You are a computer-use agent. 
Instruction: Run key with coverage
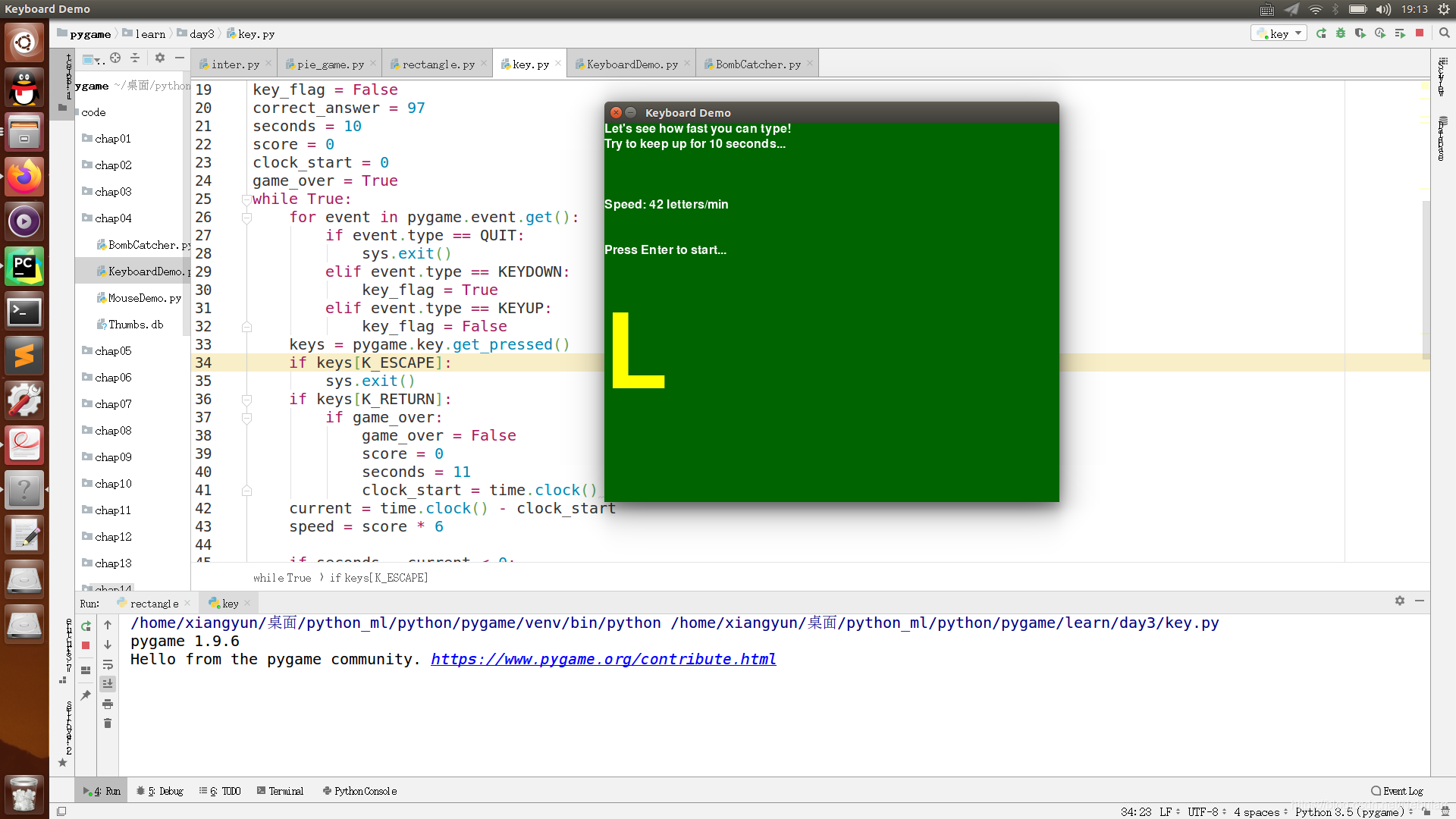pos(1360,33)
